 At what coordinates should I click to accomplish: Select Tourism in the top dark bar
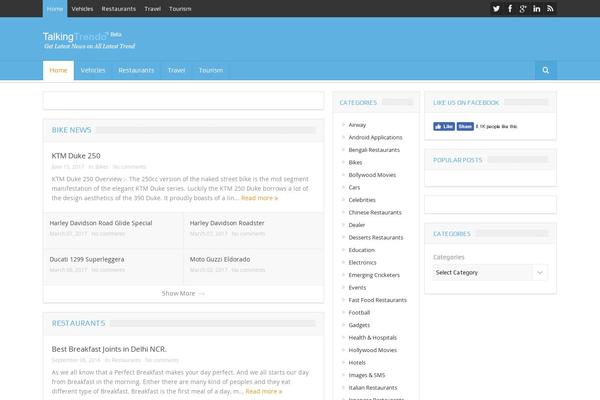[x=180, y=8]
